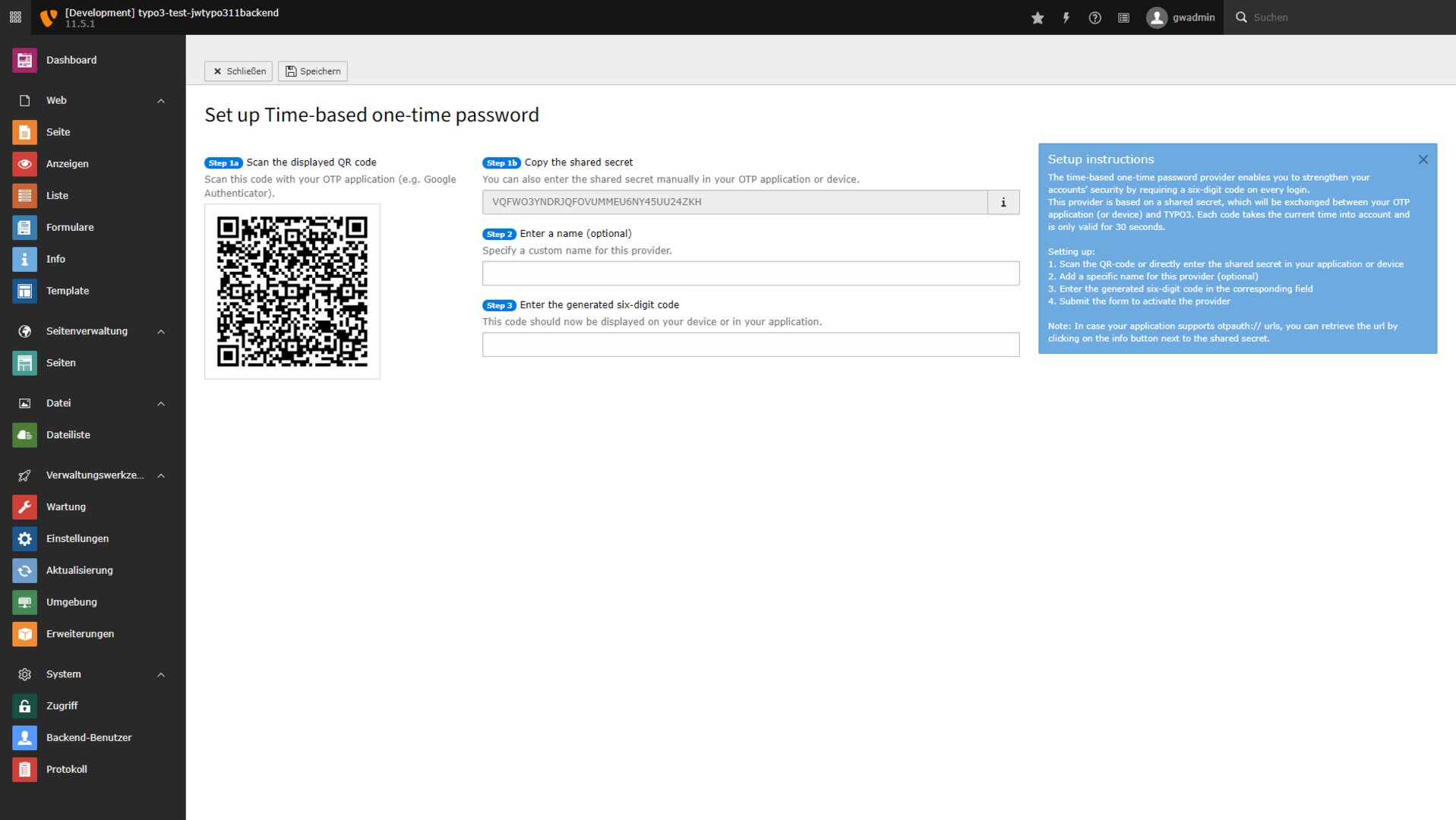Open the help question mark icon
This screenshot has height=820, width=1456.
[x=1094, y=17]
